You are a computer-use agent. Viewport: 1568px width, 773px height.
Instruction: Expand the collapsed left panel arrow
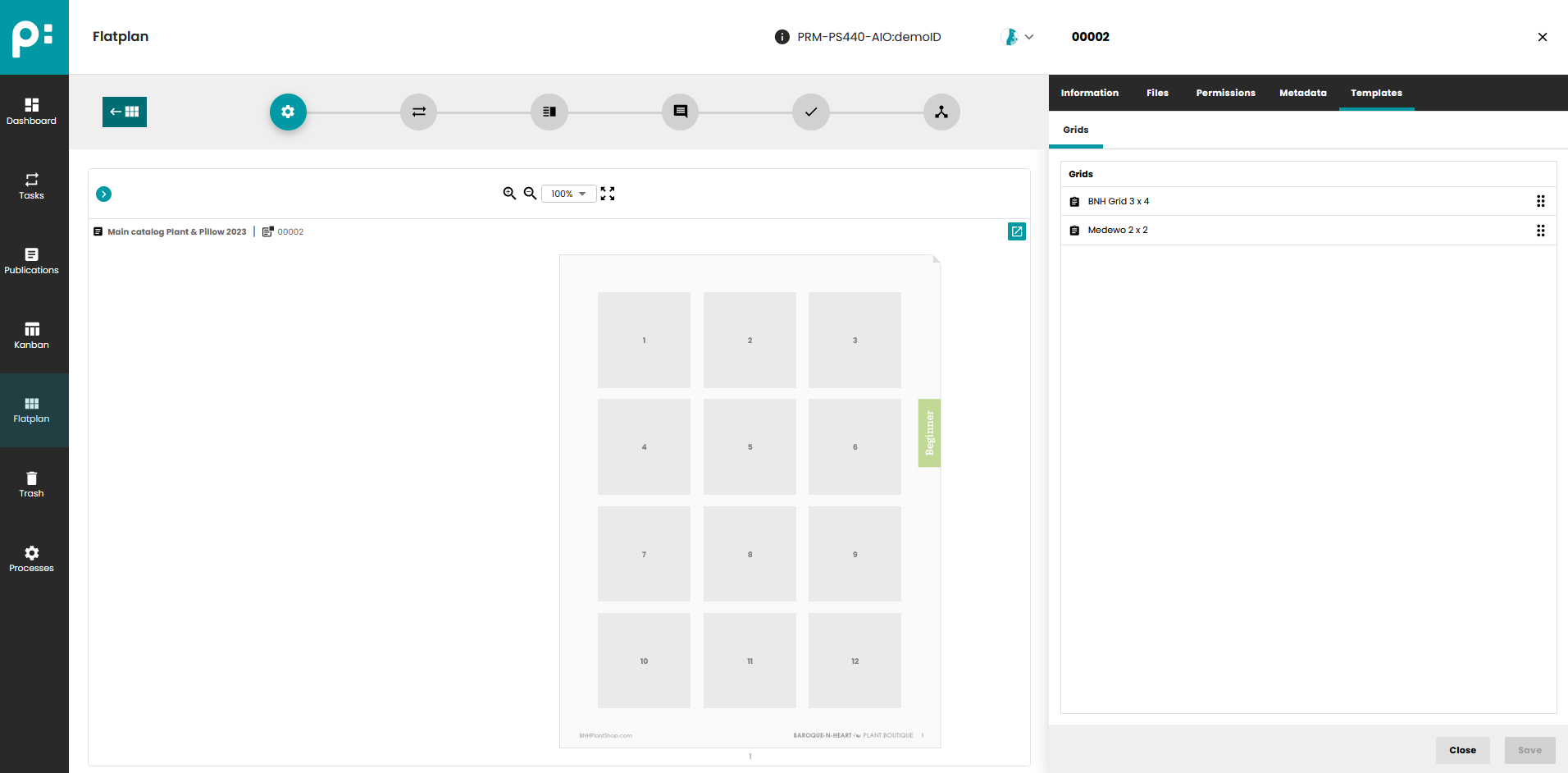tap(103, 194)
